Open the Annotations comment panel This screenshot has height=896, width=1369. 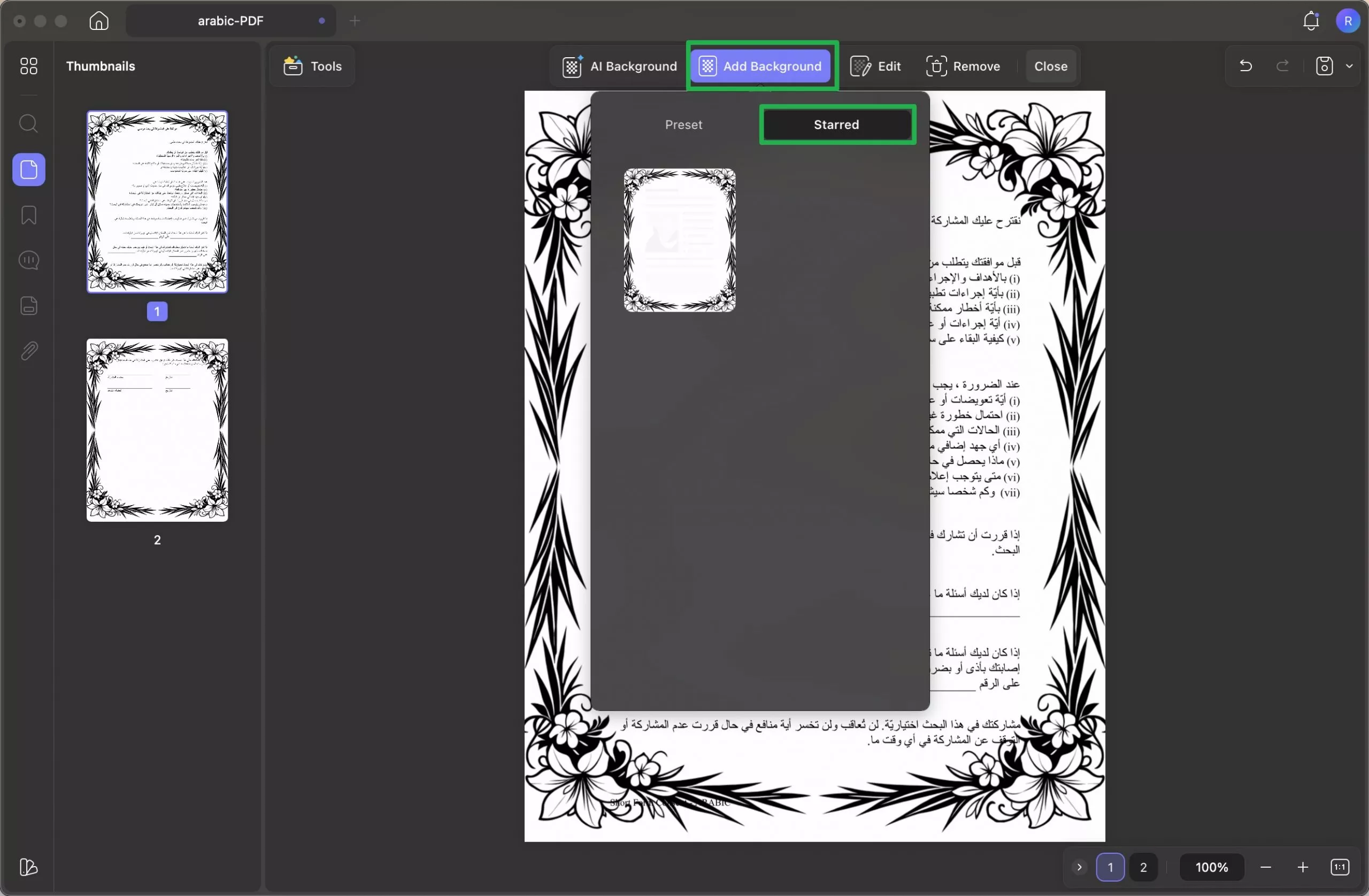coord(28,260)
